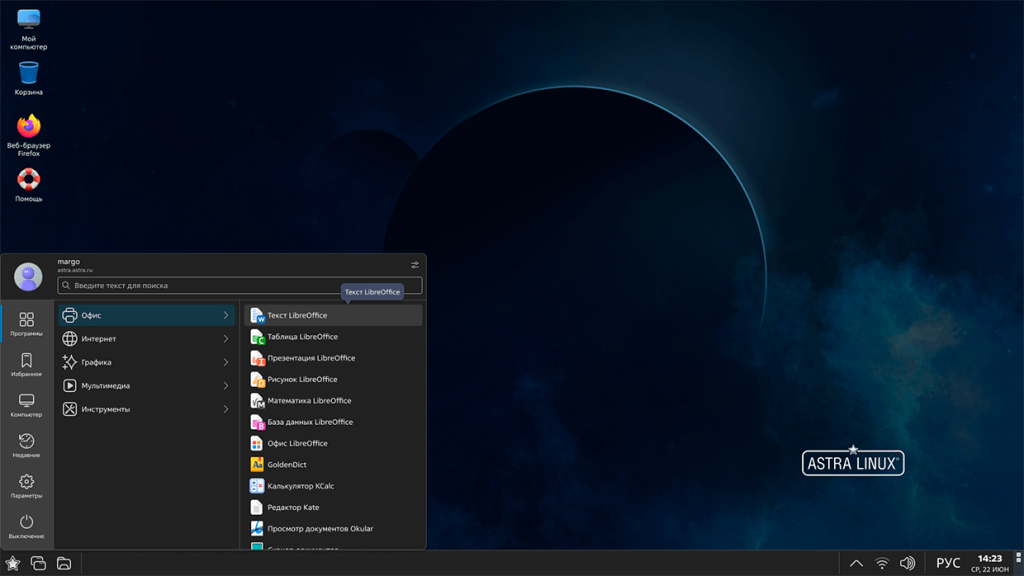This screenshot has height=576, width=1024.
Task: Switch to Компьютер sidebar tab
Action: coord(27,405)
